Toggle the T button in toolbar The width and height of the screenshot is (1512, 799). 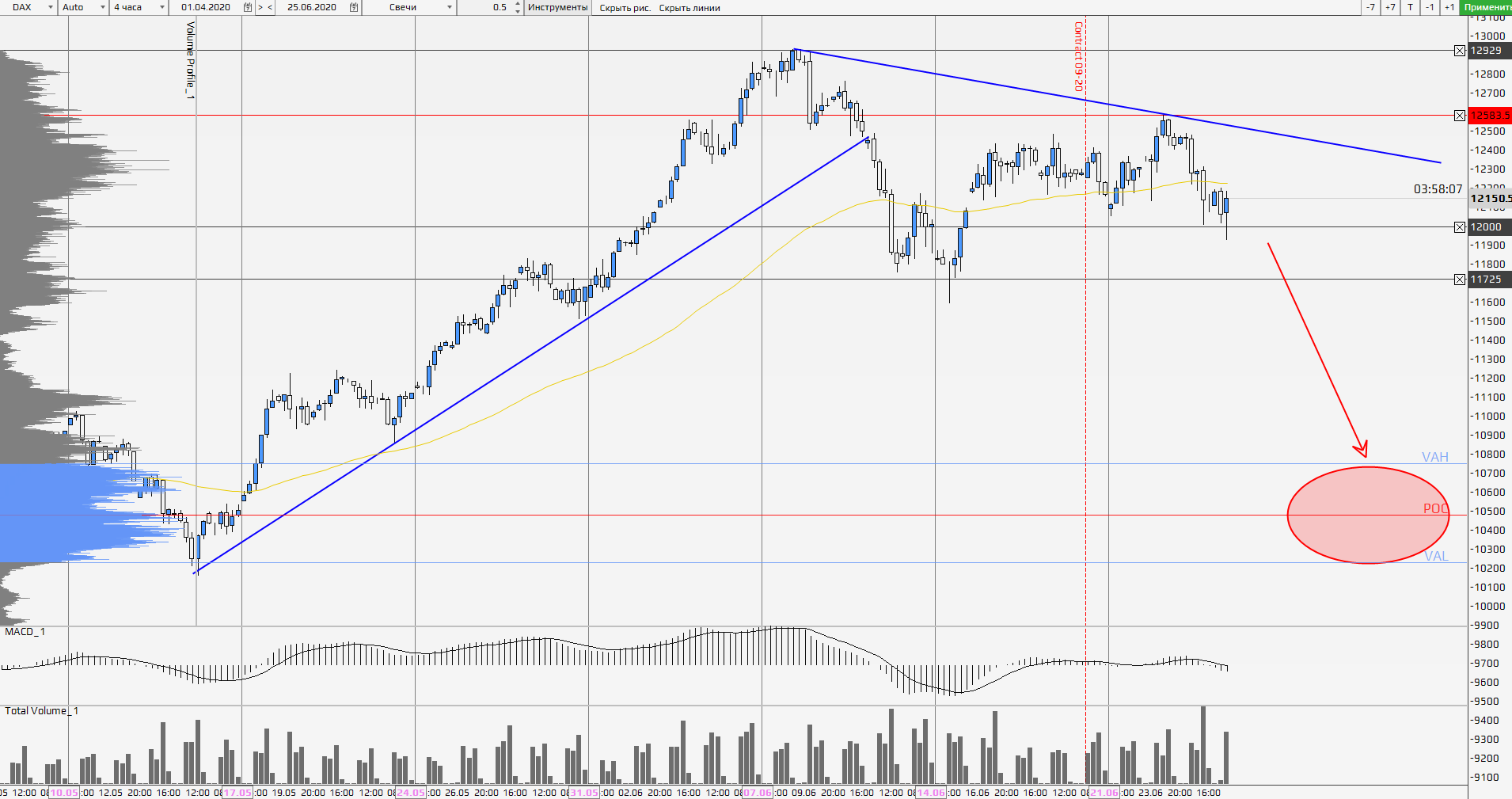click(1410, 7)
